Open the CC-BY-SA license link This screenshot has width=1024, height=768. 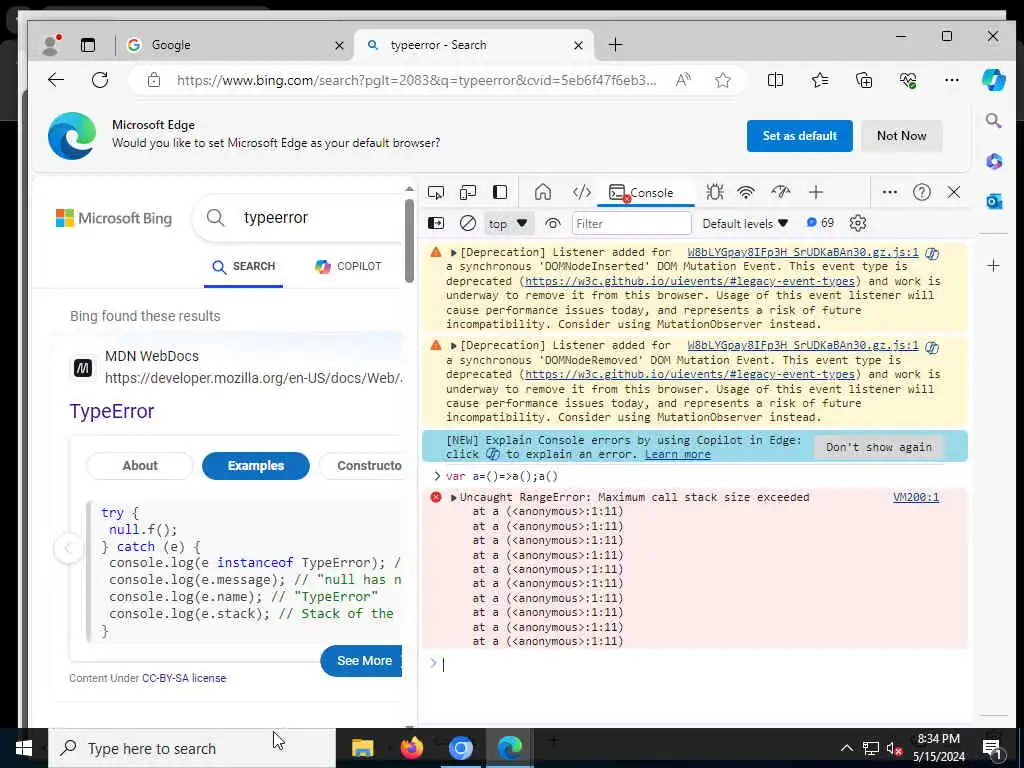(x=184, y=679)
